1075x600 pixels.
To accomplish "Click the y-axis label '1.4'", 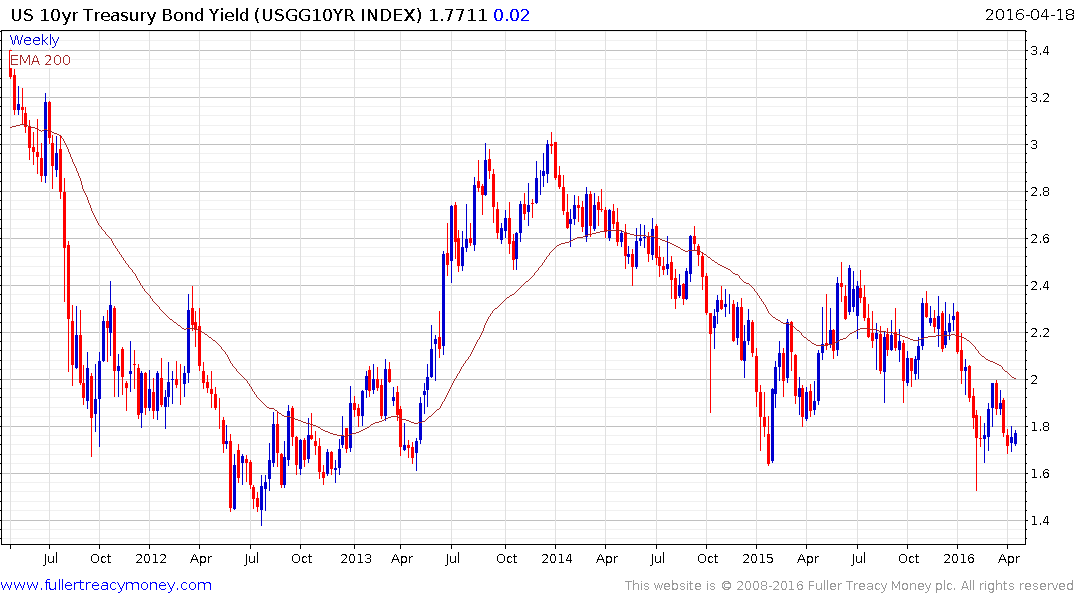I will point(1039,520).
